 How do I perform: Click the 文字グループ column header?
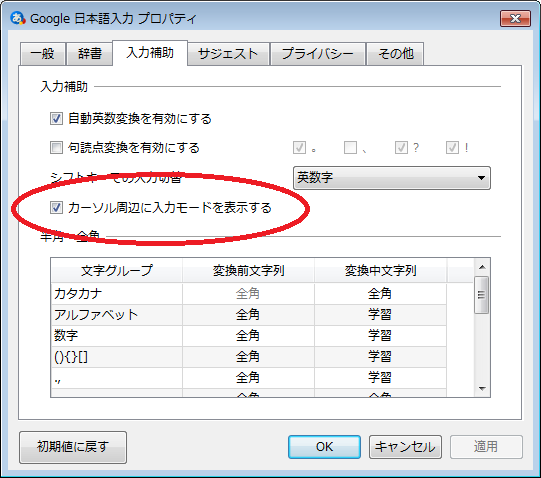tap(117, 271)
